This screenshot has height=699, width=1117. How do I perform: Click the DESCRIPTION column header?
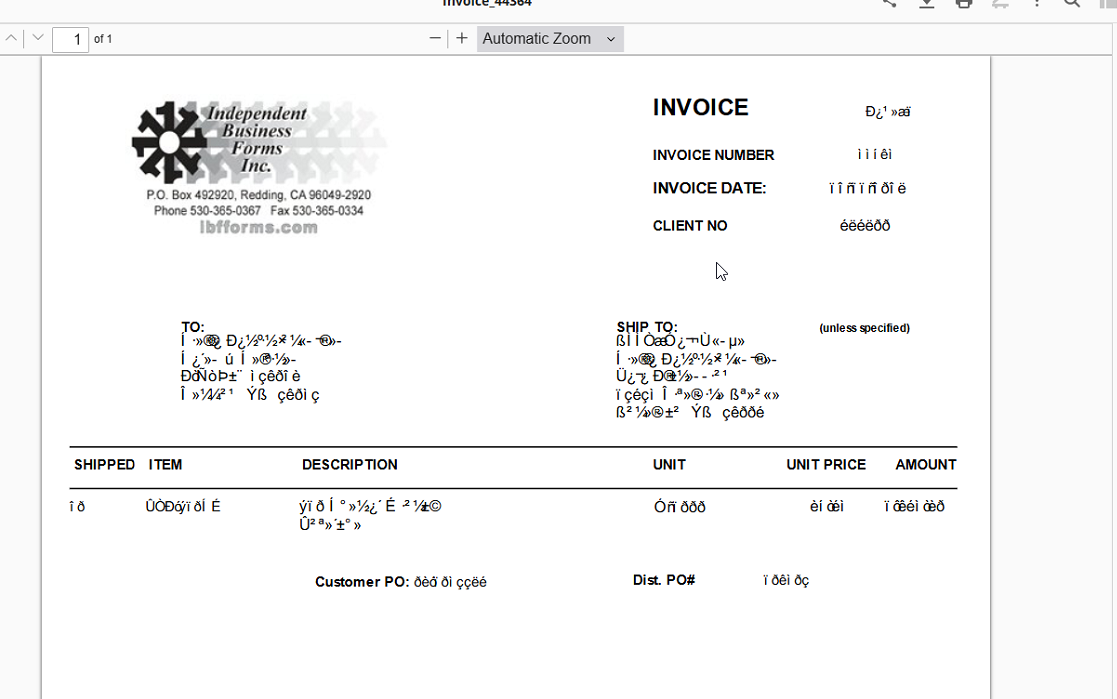point(350,465)
